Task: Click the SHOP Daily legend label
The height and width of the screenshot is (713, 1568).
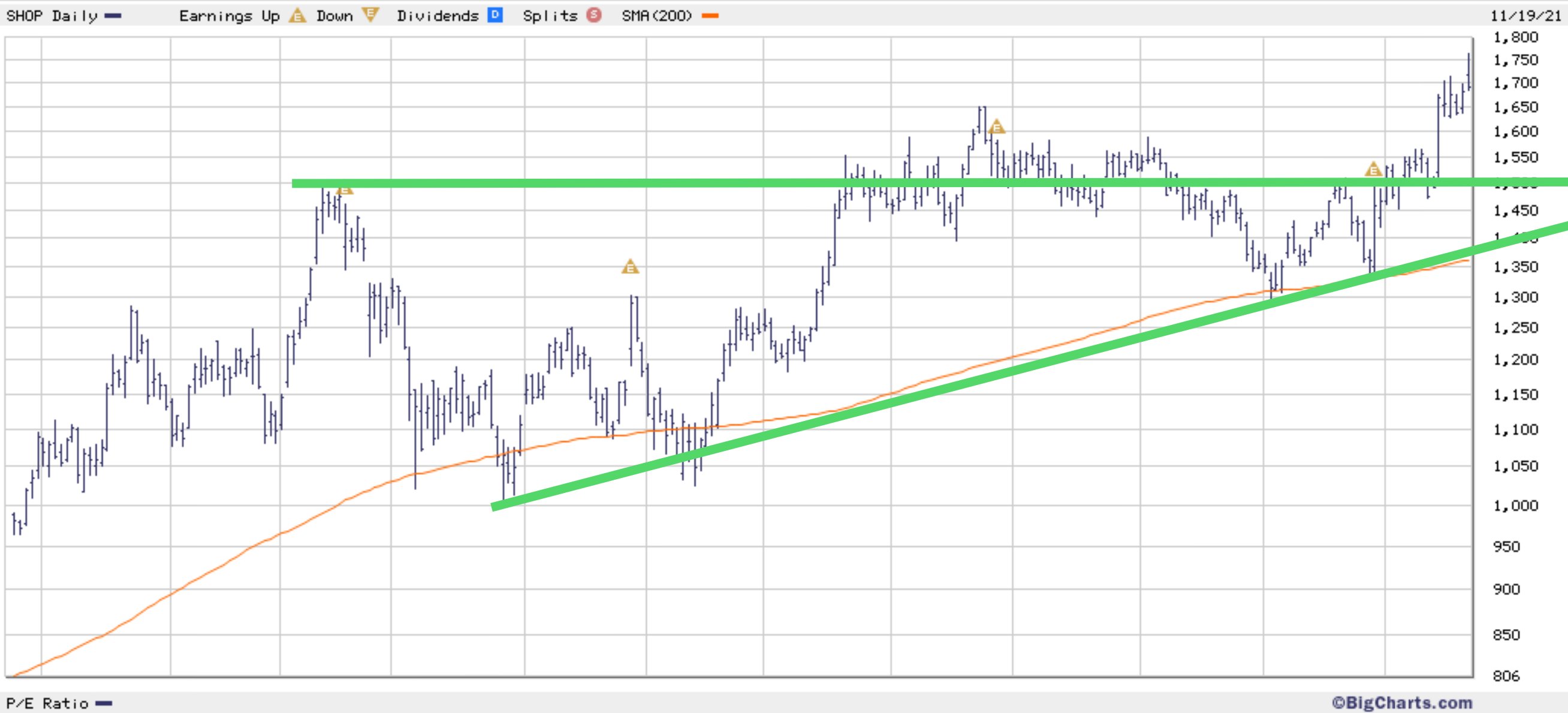Action: coord(52,16)
